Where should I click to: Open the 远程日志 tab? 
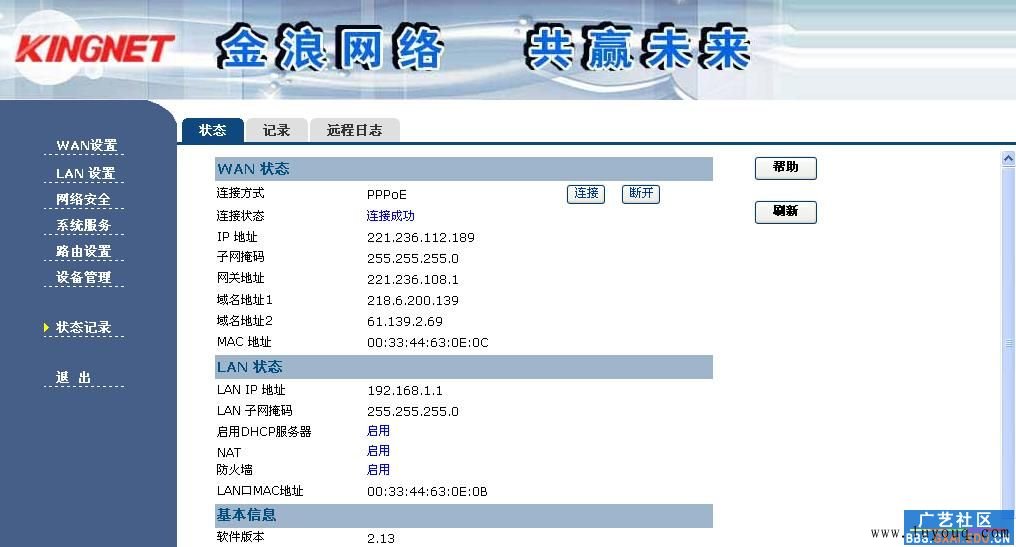[354, 130]
